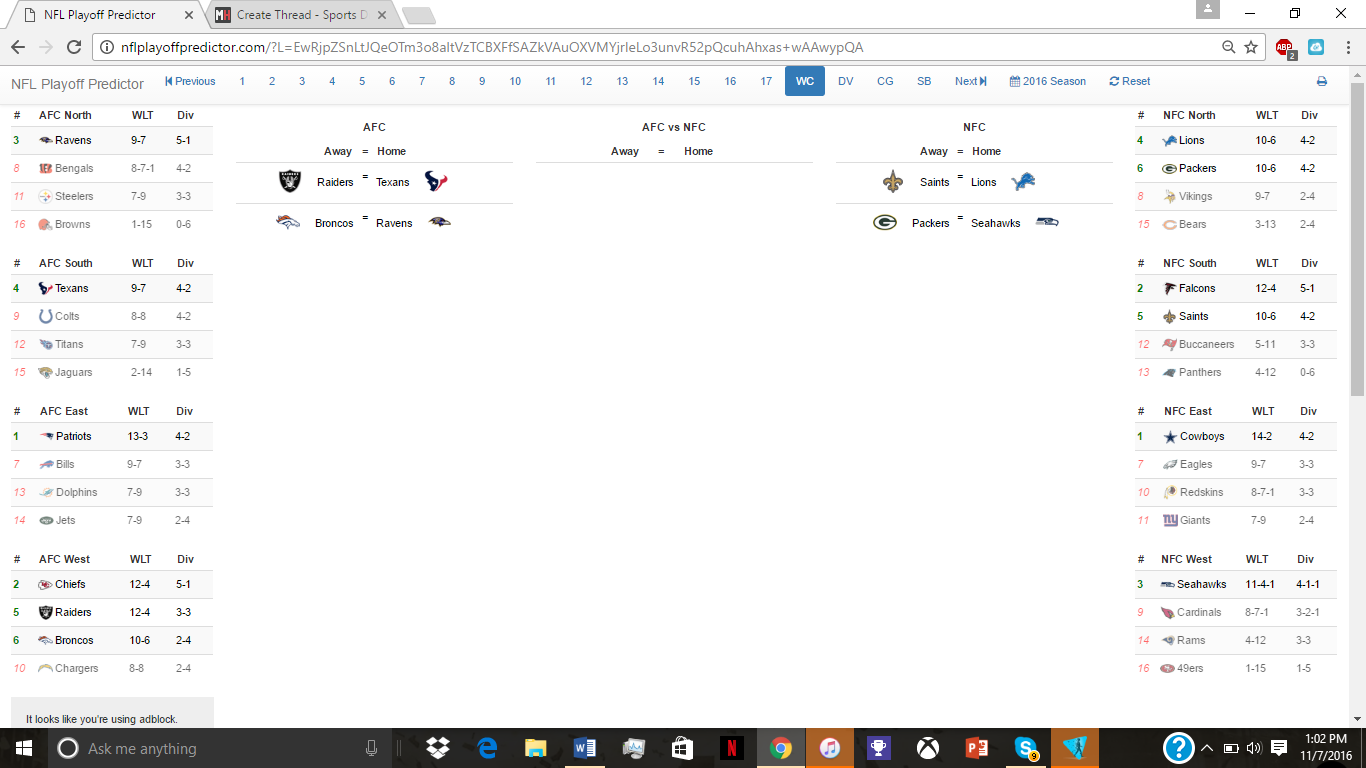1366x768 pixels.
Task: Click the Vikings row in NFC North
Action: [1236, 196]
